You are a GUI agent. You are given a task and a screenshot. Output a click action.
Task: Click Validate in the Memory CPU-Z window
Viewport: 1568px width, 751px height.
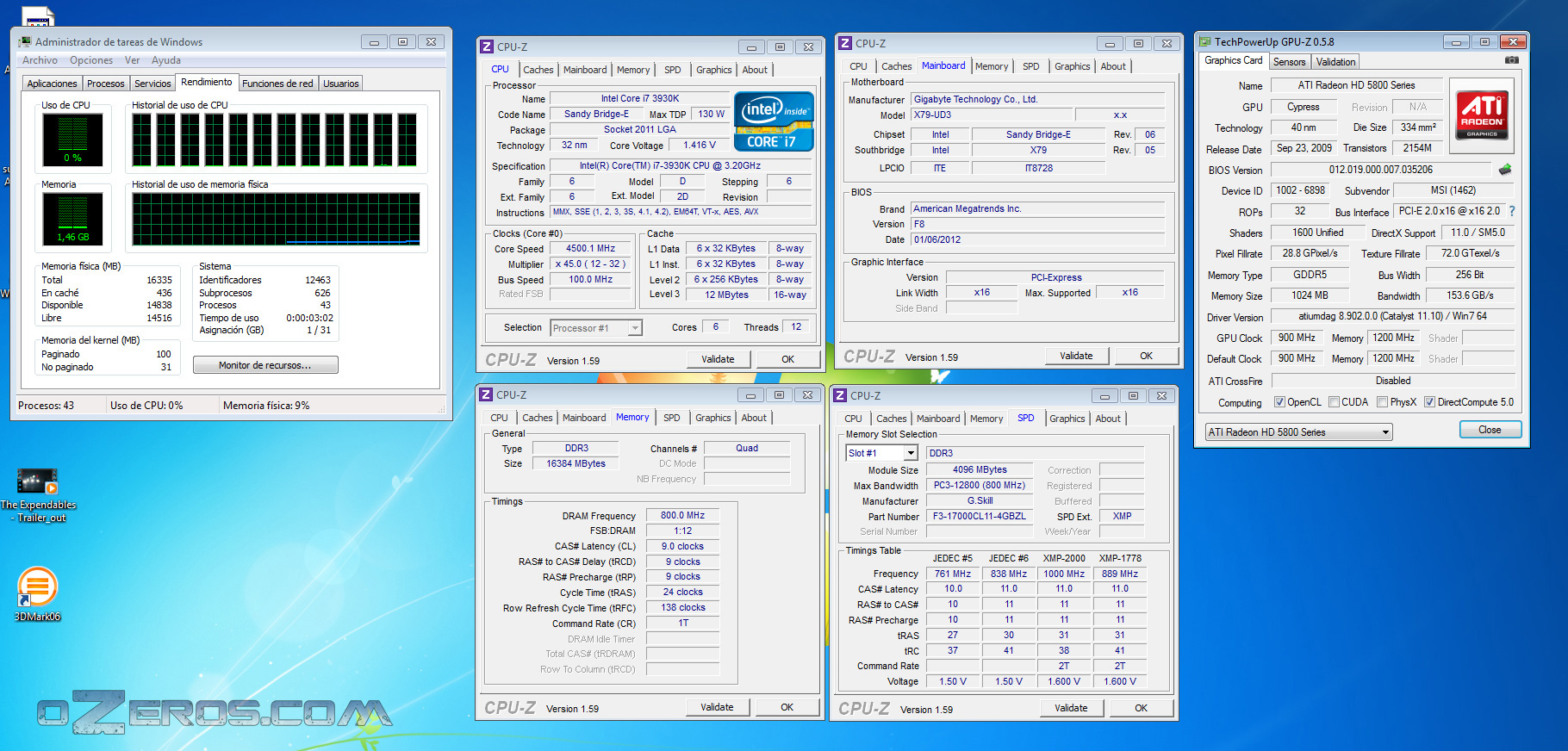[717, 707]
